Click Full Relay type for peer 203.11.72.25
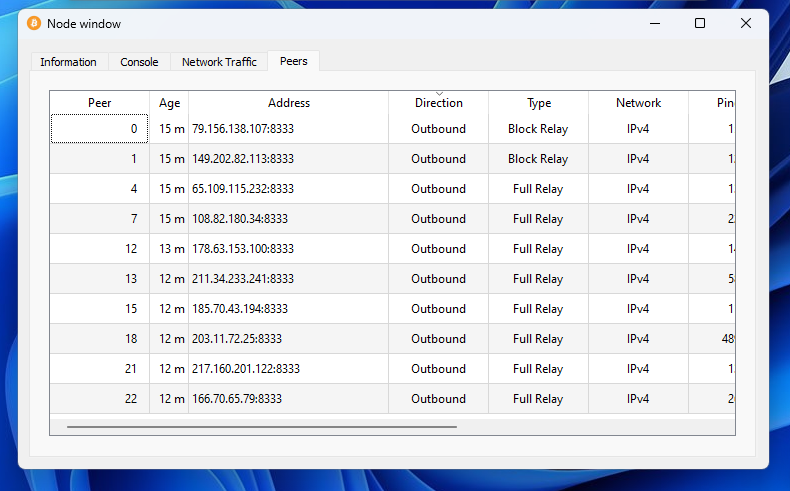 [538, 338]
